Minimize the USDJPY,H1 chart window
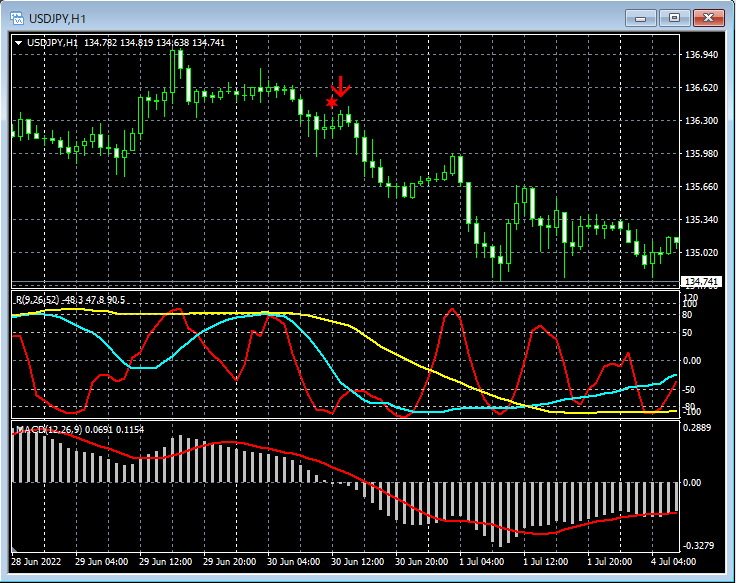Image resolution: width=737 pixels, height=583 pixels. (641, 17)
